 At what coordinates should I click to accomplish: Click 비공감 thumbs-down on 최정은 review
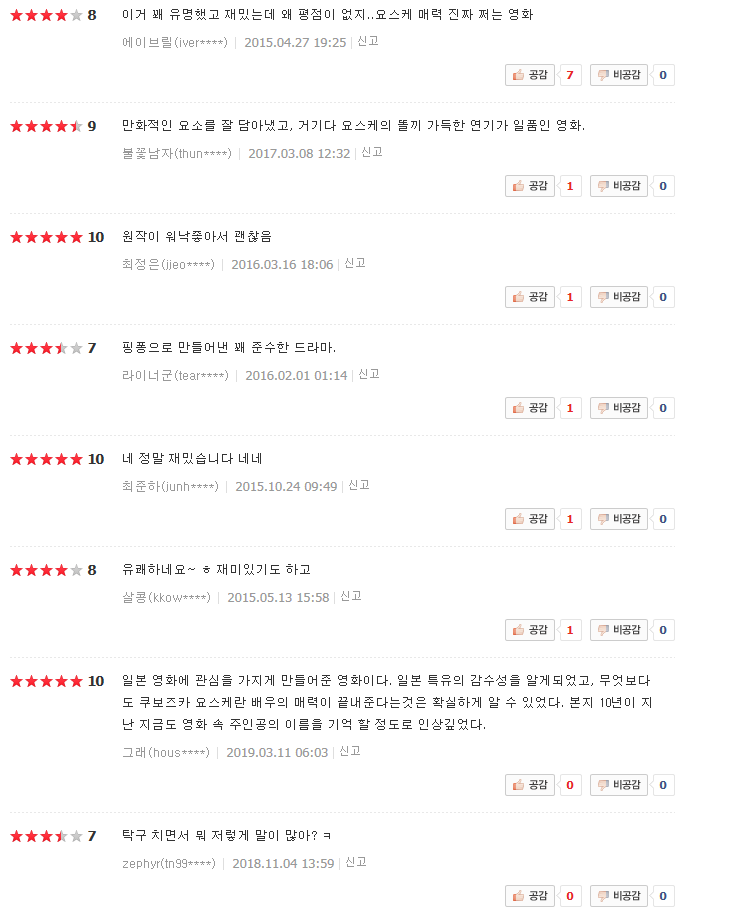tap(618, 297)
